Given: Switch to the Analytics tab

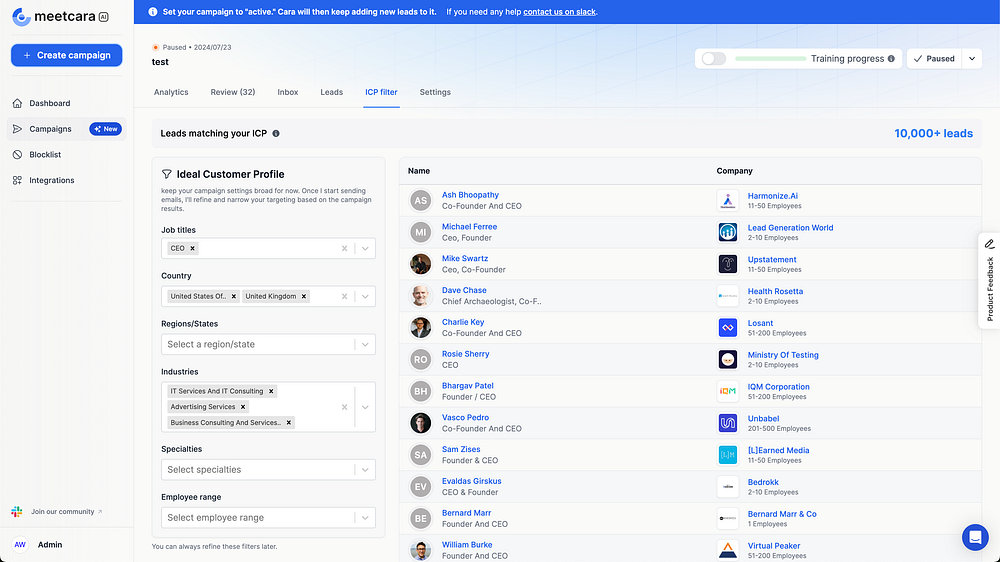Looking at the screenshot, I should pos(171,92).
